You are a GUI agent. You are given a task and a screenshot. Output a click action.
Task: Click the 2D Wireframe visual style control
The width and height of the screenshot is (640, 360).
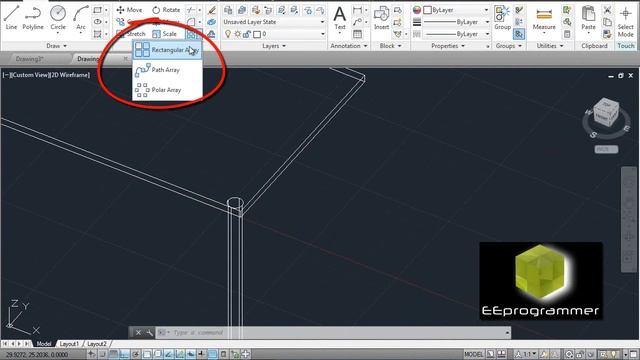68,75
